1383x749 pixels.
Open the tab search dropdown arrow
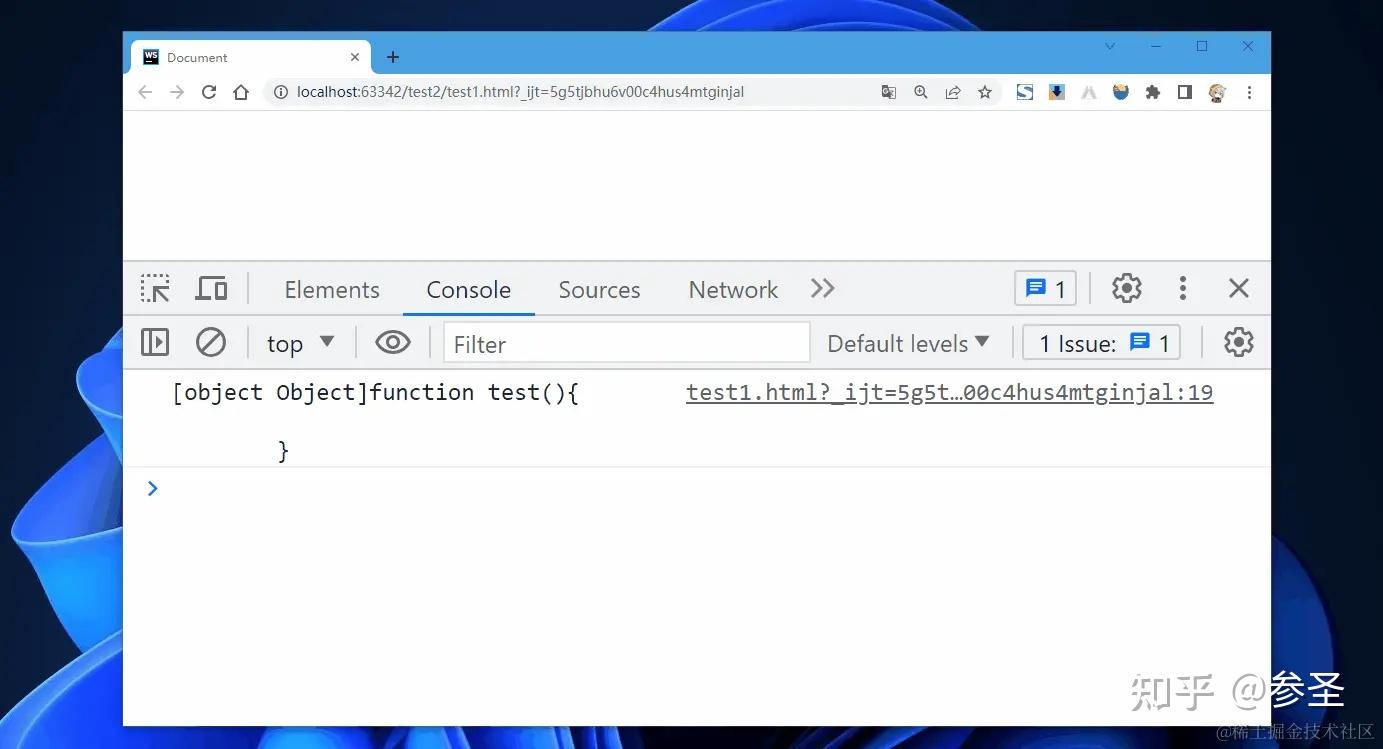[x=1110, y=46]
